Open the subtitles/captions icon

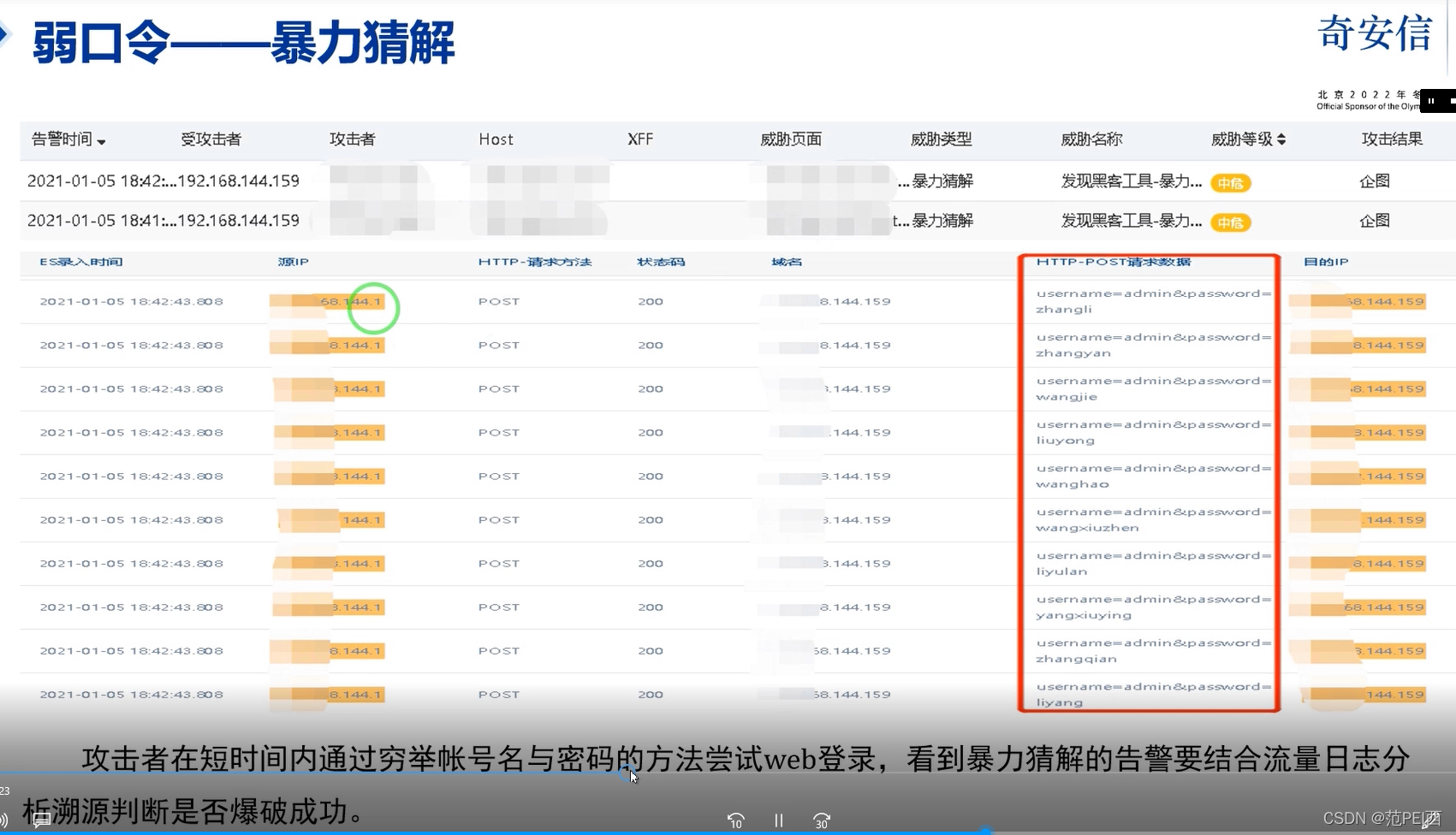pos(41,820)
